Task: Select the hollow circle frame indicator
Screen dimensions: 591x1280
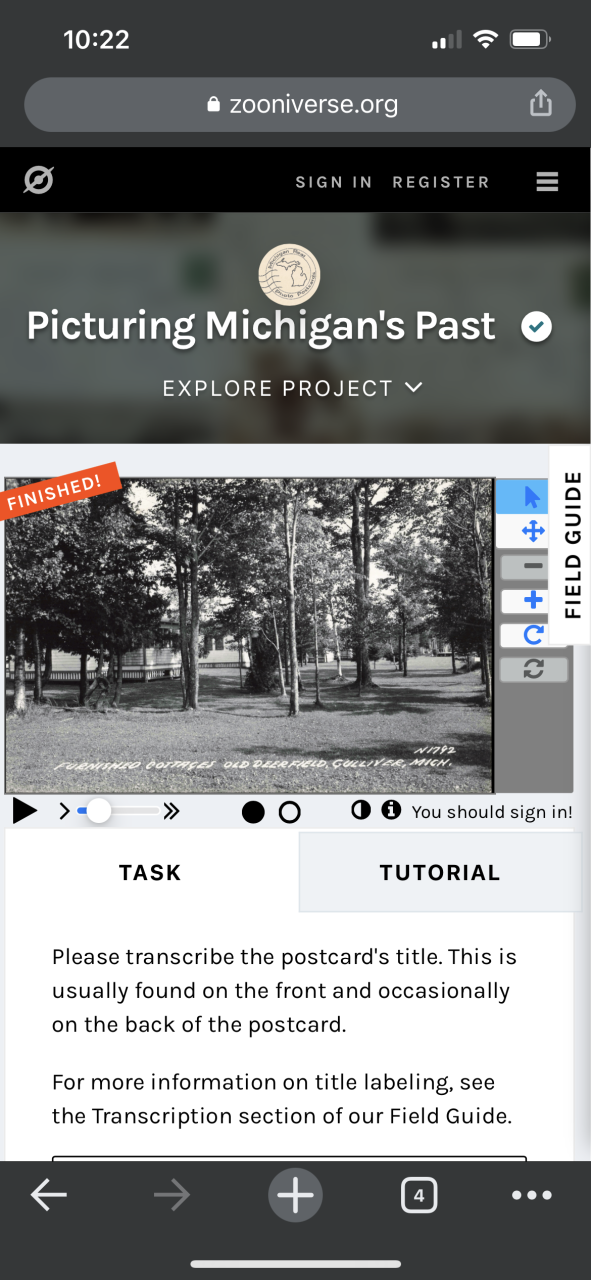Action: coord(289,812)
